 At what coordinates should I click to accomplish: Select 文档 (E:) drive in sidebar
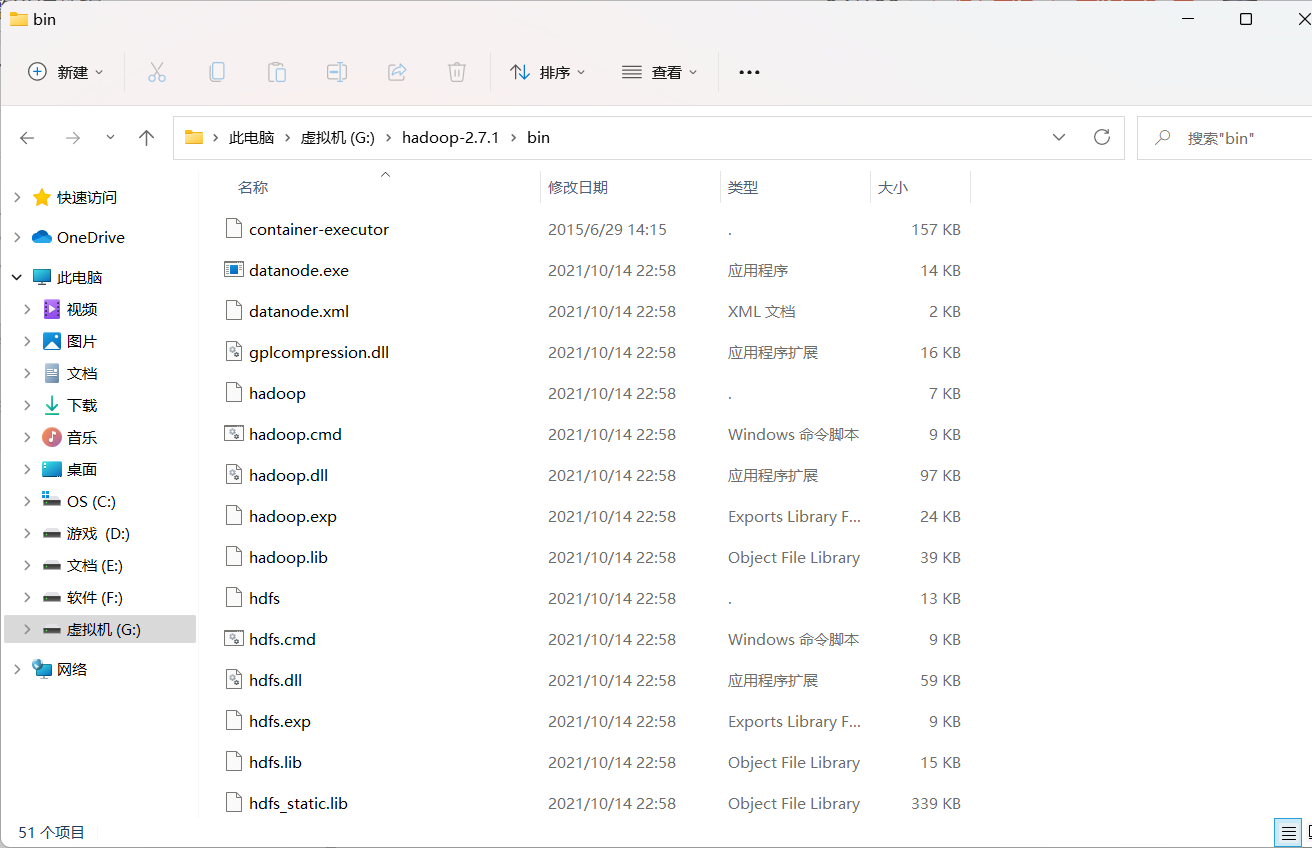click(x=95, y=565)
